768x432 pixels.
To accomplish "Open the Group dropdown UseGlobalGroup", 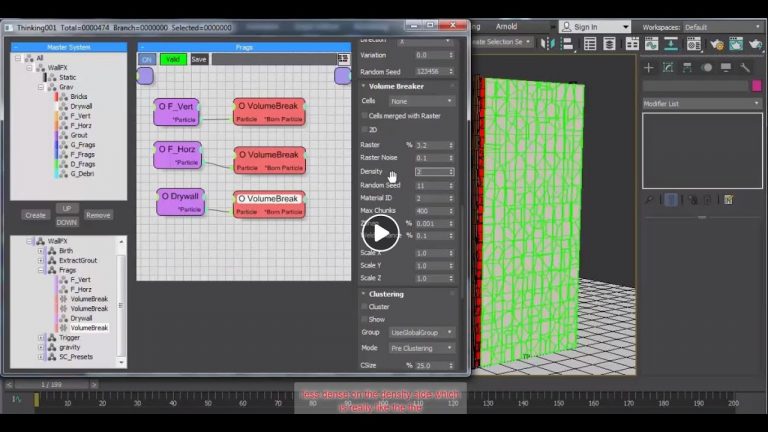I will coord(421,333).
